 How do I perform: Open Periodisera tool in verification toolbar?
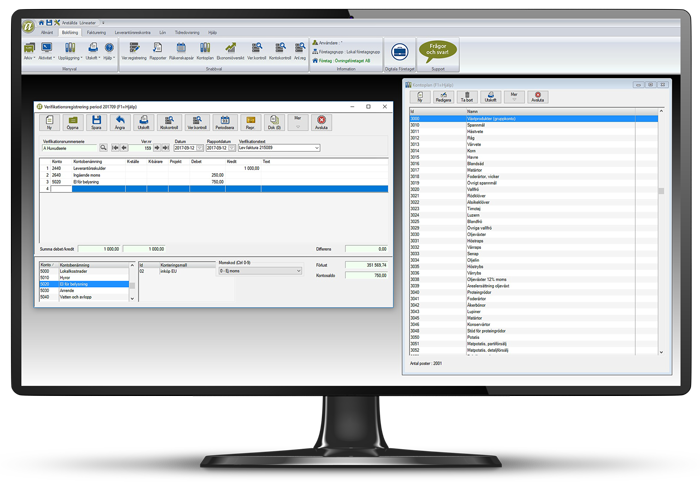225,123
